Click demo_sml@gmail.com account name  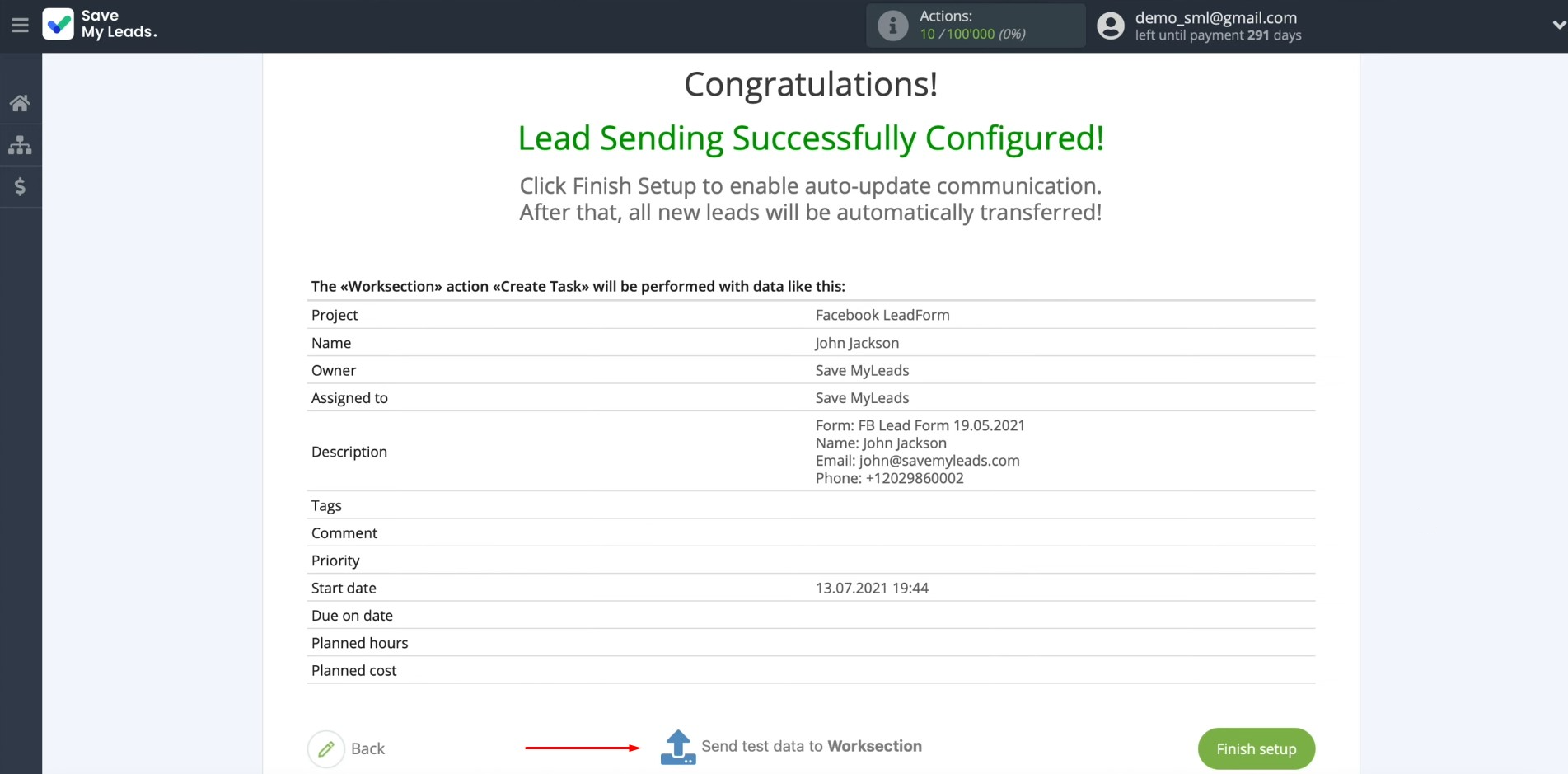tap(1215, 17)
